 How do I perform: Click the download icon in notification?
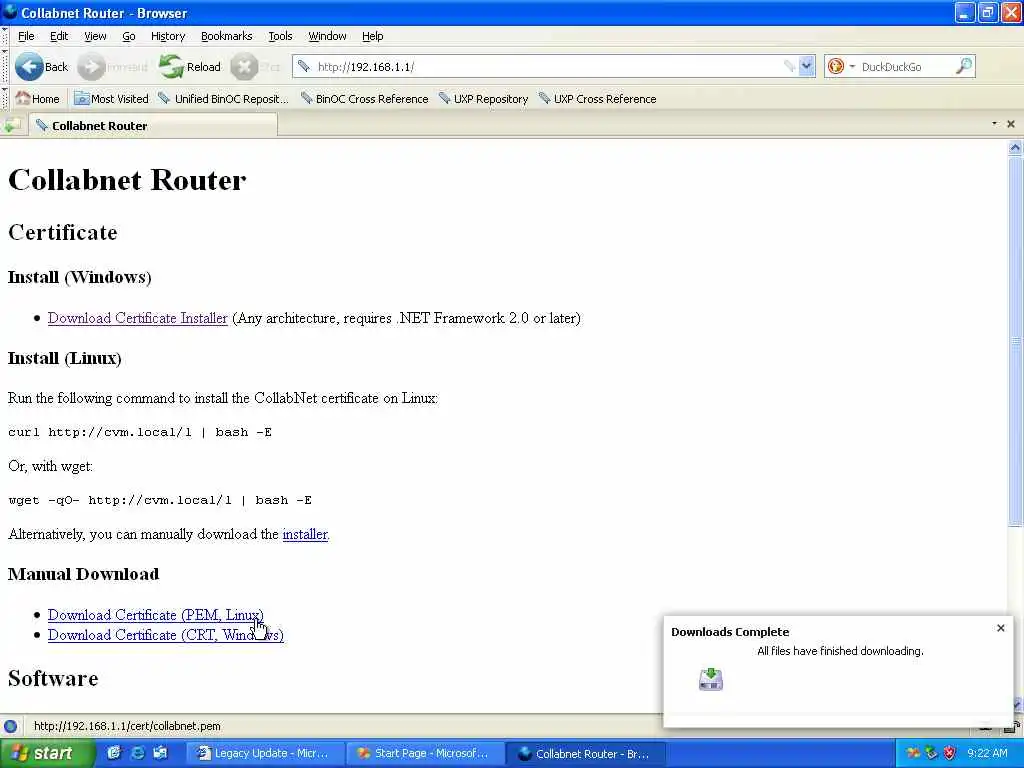[x=711, y=679]
